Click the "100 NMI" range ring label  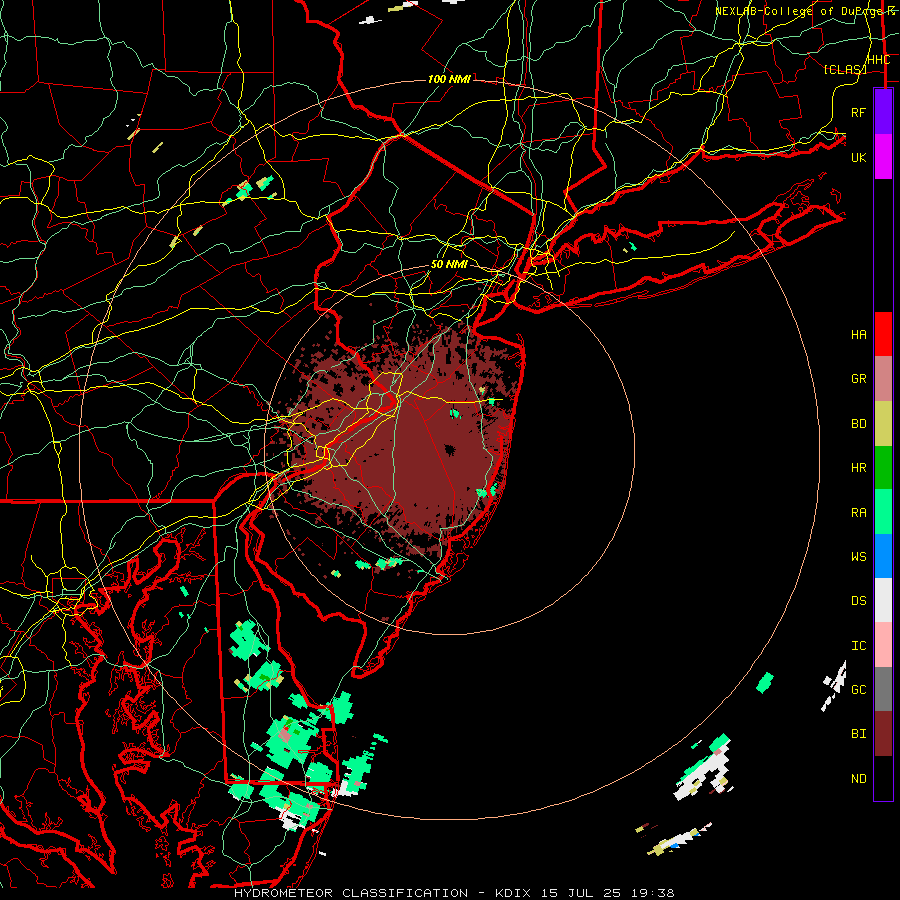tap(449, 79)
